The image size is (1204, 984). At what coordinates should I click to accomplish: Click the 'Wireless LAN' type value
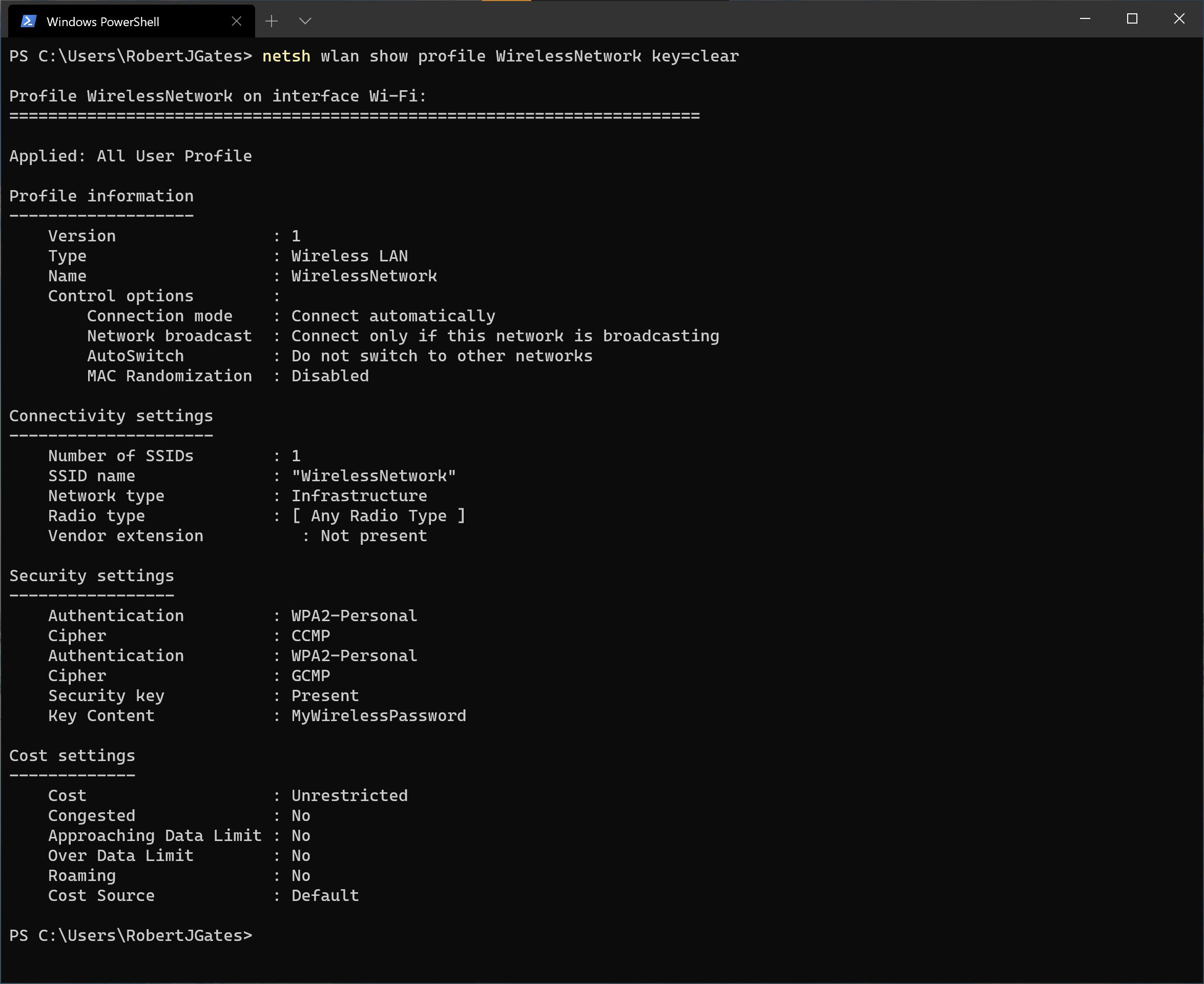(x=349, y=256)
